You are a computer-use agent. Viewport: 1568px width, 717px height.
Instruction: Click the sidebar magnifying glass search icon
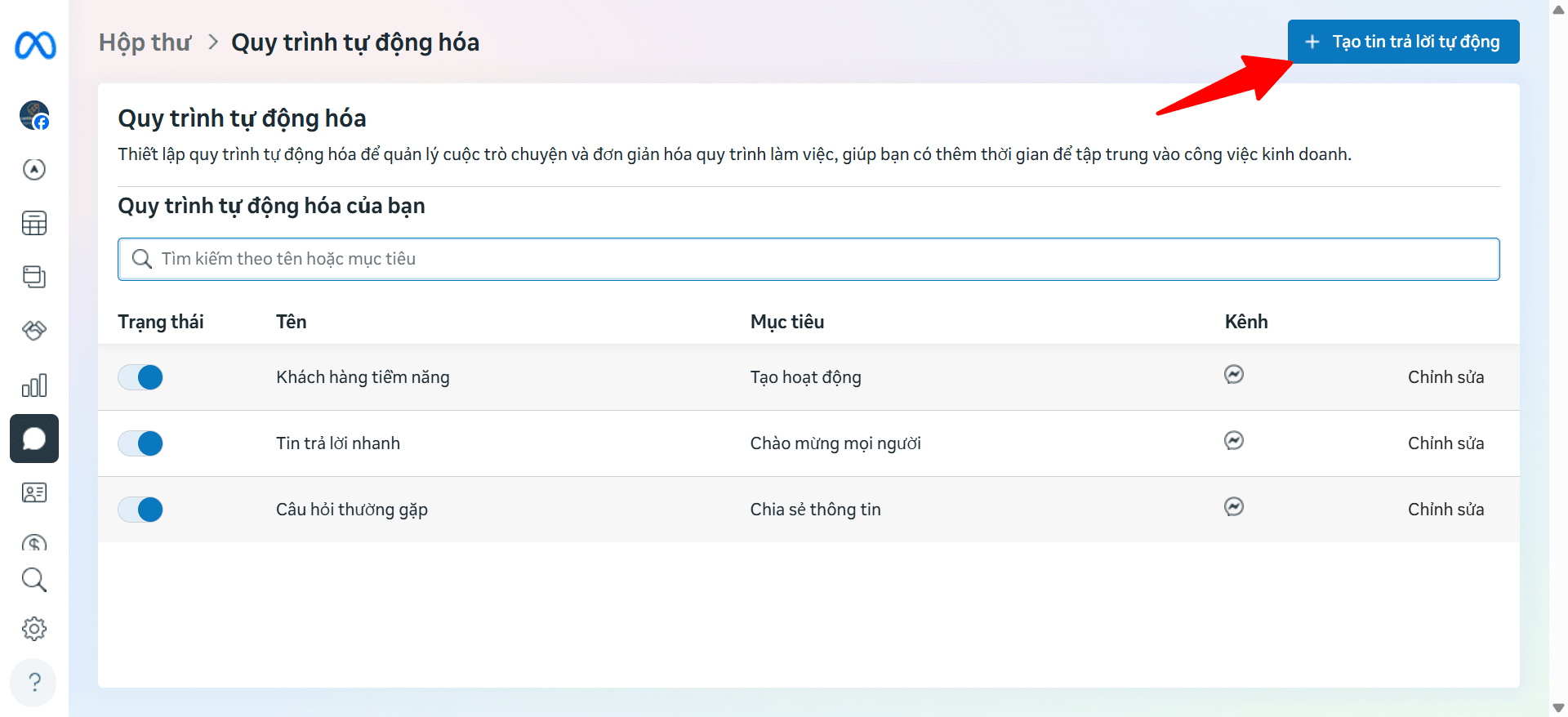[34, 580]
